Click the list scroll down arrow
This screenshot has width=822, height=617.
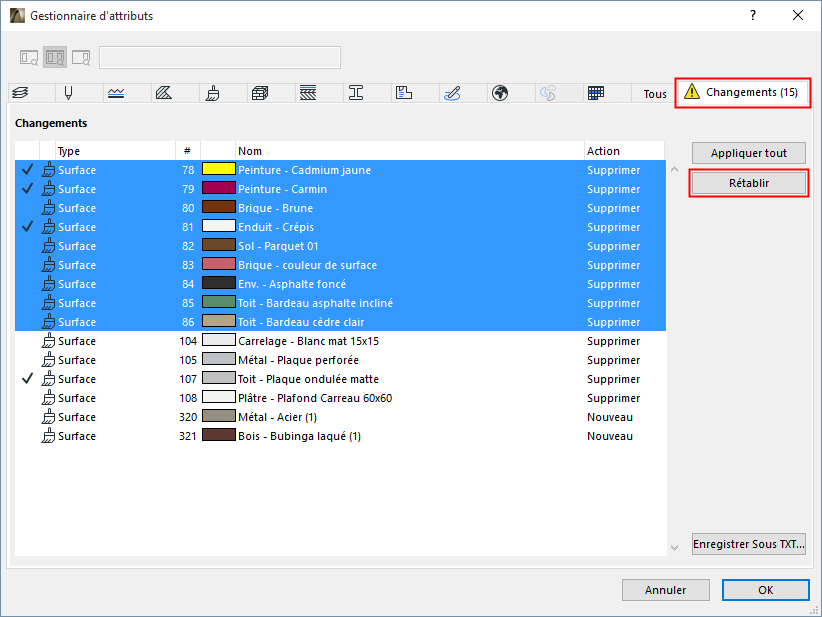click(x=674, y=548)
